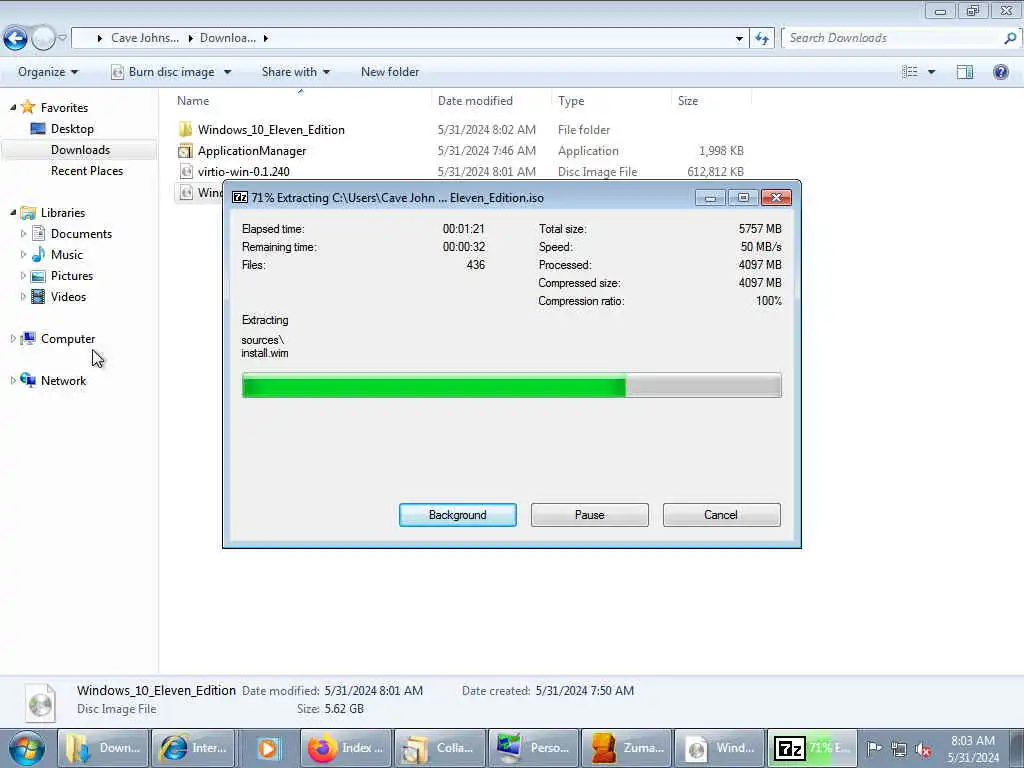Select the Windows_10_Eleven_Edition folder icon
This screenshot has height=768, width=1024.
[x=185, y=129]
